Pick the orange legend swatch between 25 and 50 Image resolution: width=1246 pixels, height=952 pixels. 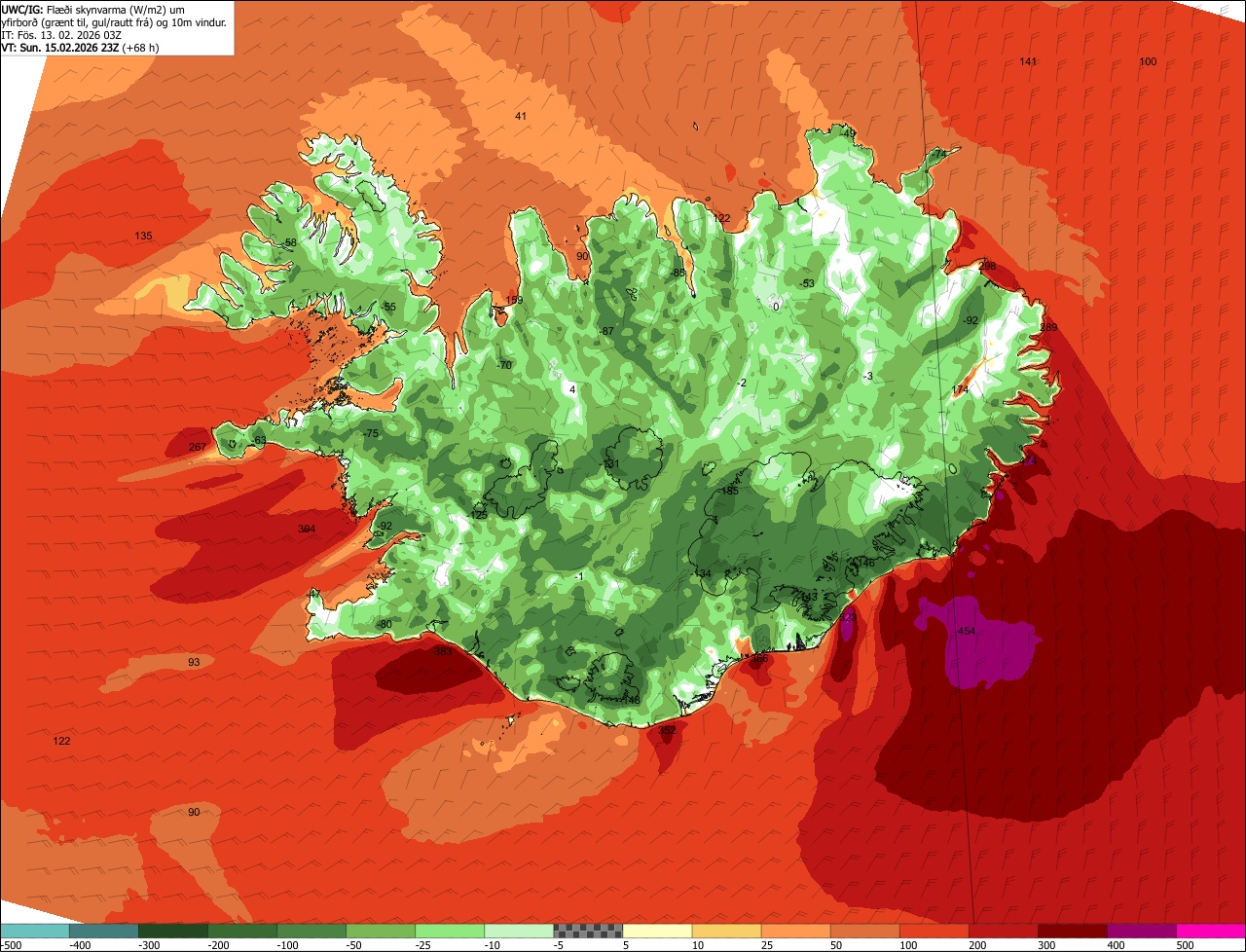[x=795, y=930]
